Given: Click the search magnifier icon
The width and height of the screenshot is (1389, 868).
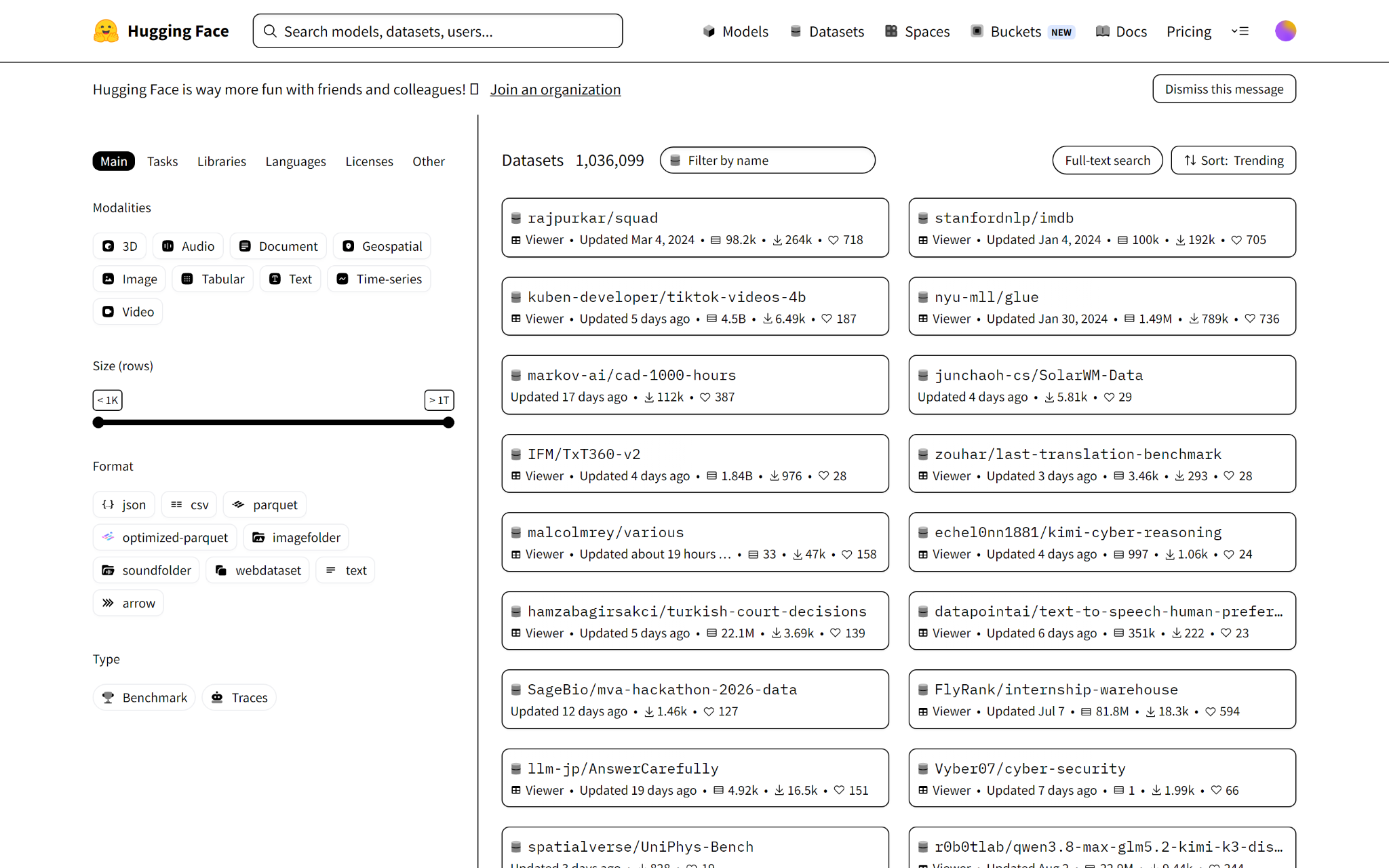Looking at the screenshot, I should (x=270, y=31).
